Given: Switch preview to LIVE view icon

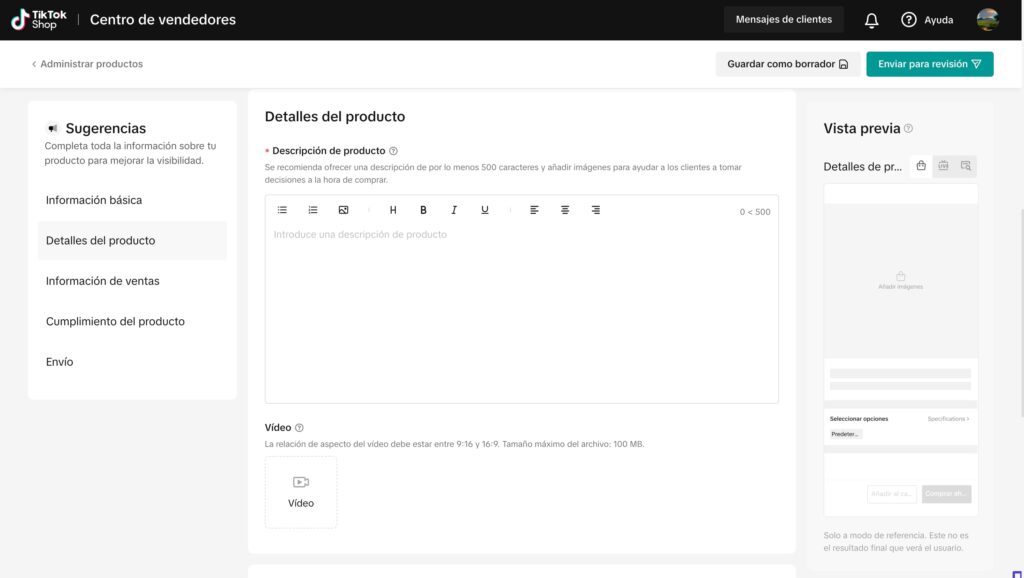Looking at the screenshot, I should click(x=943, y=166).
